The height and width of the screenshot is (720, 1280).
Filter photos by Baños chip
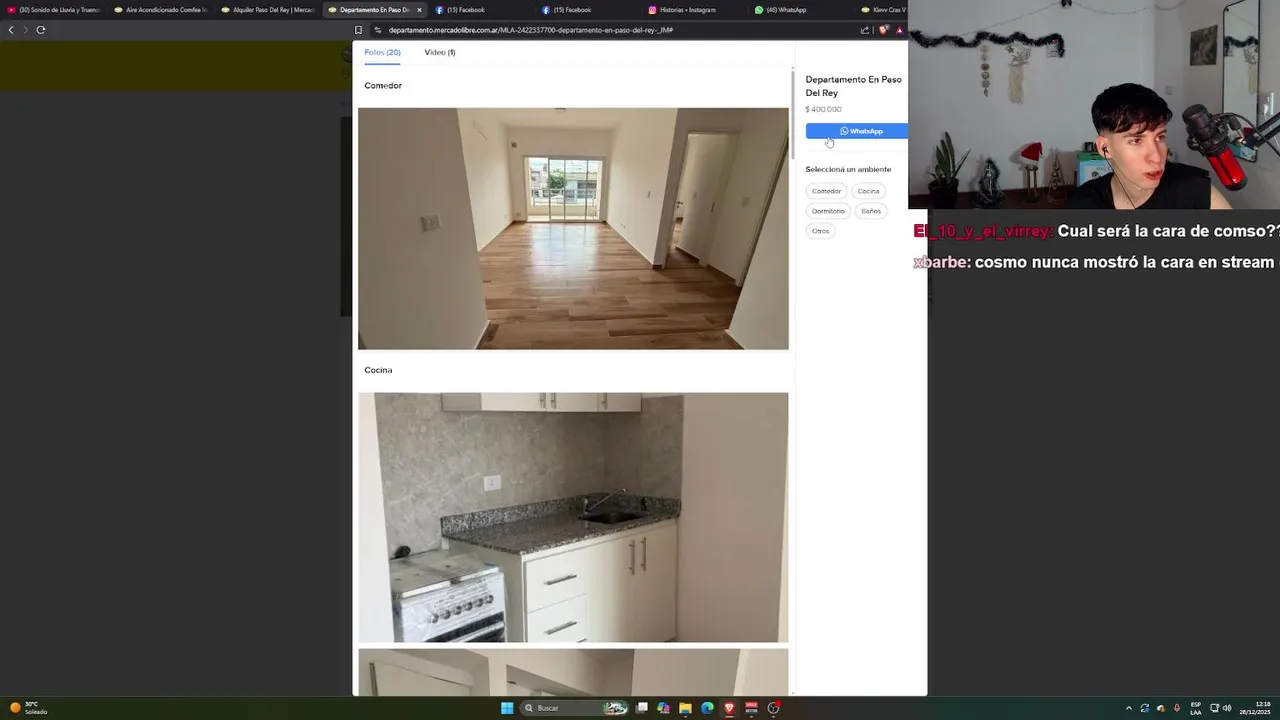pos(871,211)
